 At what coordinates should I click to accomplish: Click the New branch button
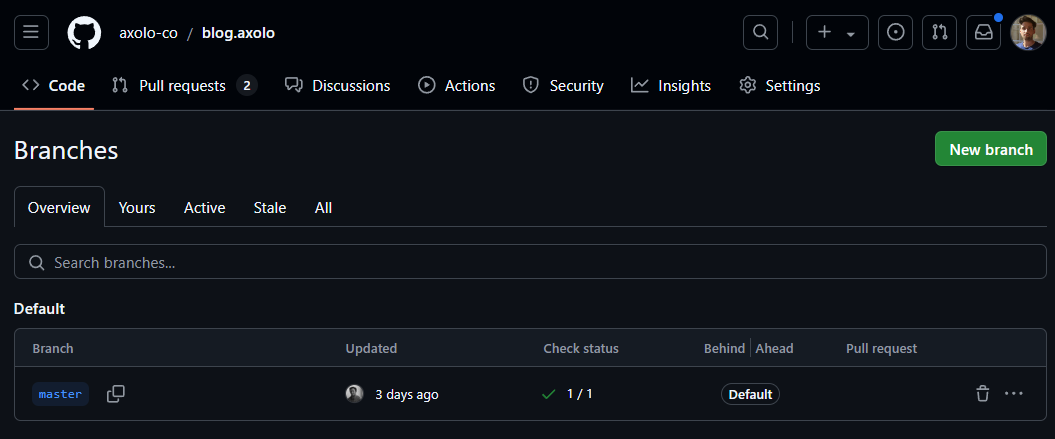pos(990,149)
